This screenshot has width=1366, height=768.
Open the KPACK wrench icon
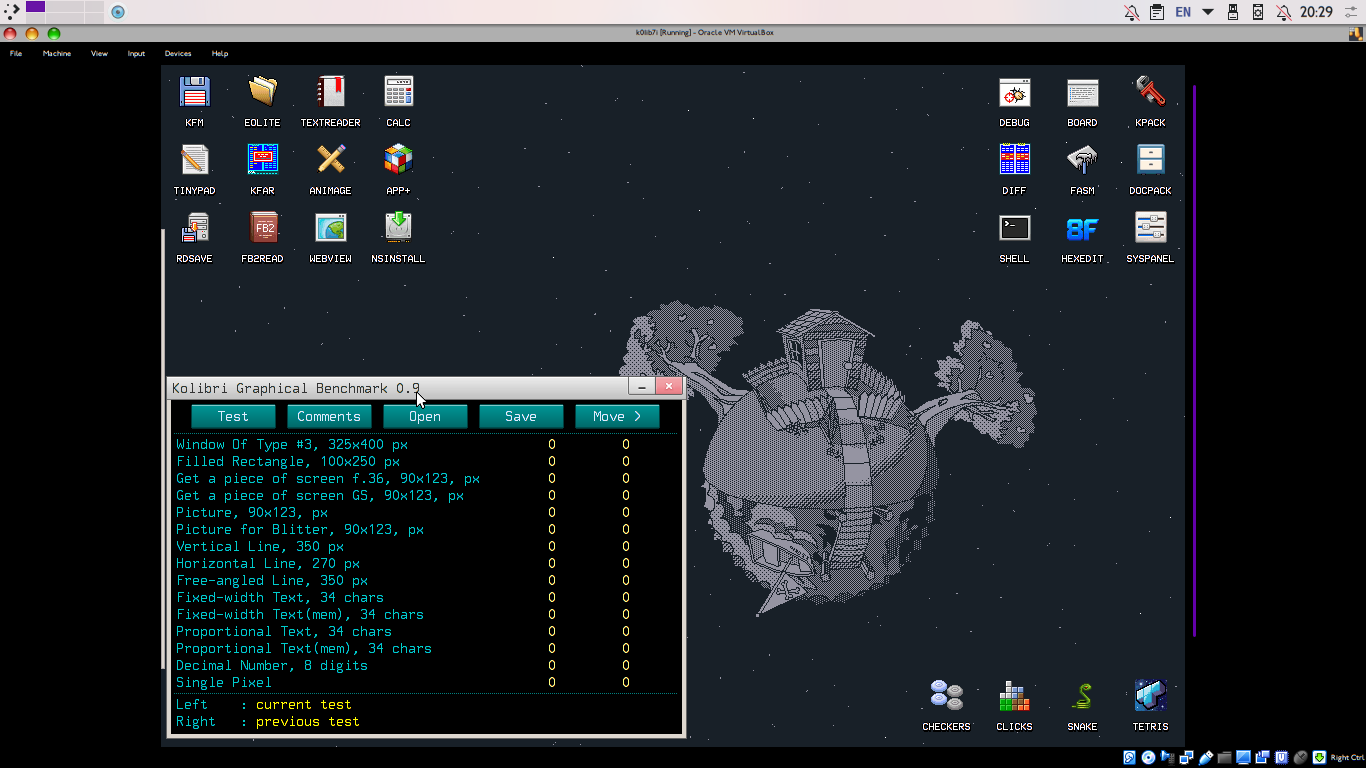(1150, 92)
